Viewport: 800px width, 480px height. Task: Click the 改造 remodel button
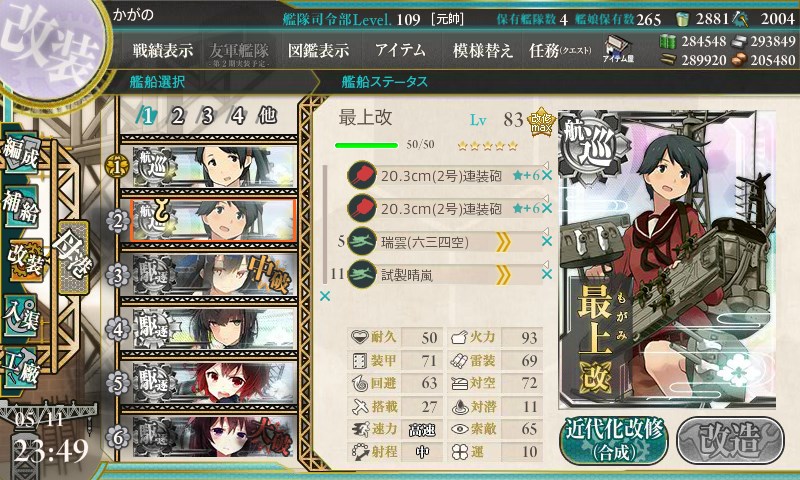[x=731, y=441]
